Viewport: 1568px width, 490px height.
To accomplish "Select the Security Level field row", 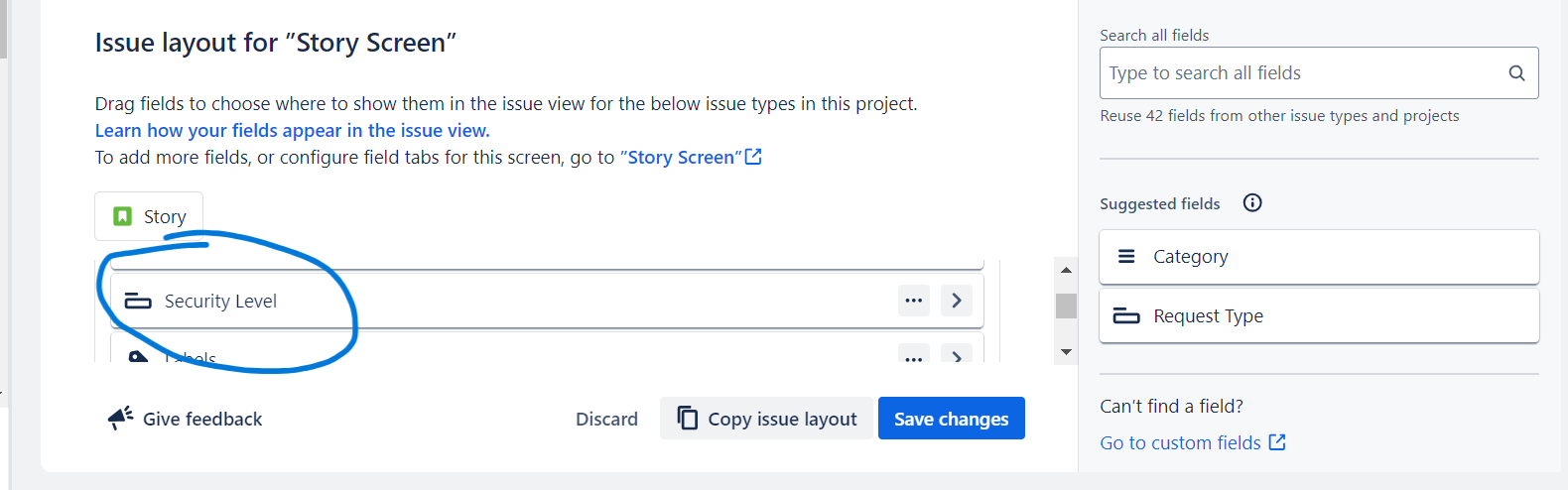I will tap(547, 301).
